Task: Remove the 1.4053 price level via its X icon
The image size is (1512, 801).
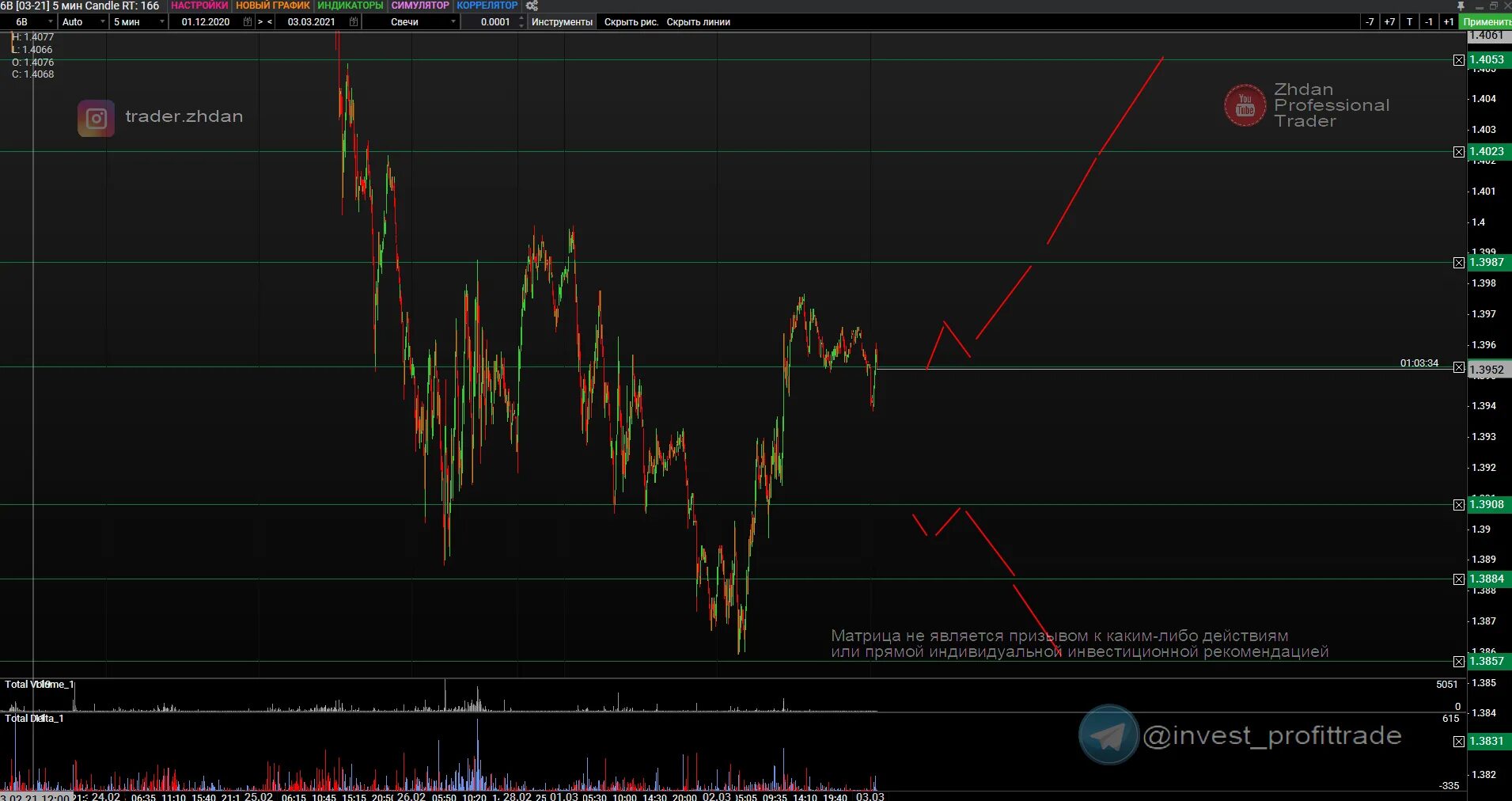Action: [1459, 60]
